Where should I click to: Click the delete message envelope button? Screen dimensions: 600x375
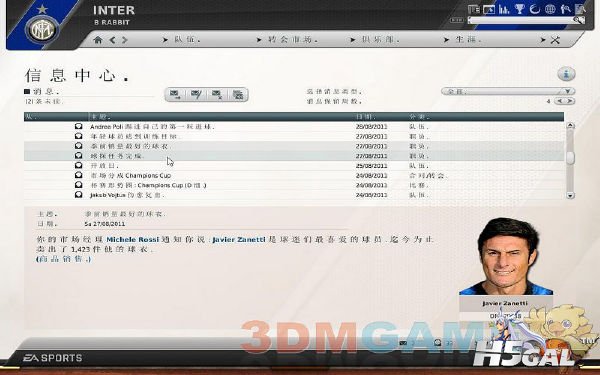pos(217,95)
